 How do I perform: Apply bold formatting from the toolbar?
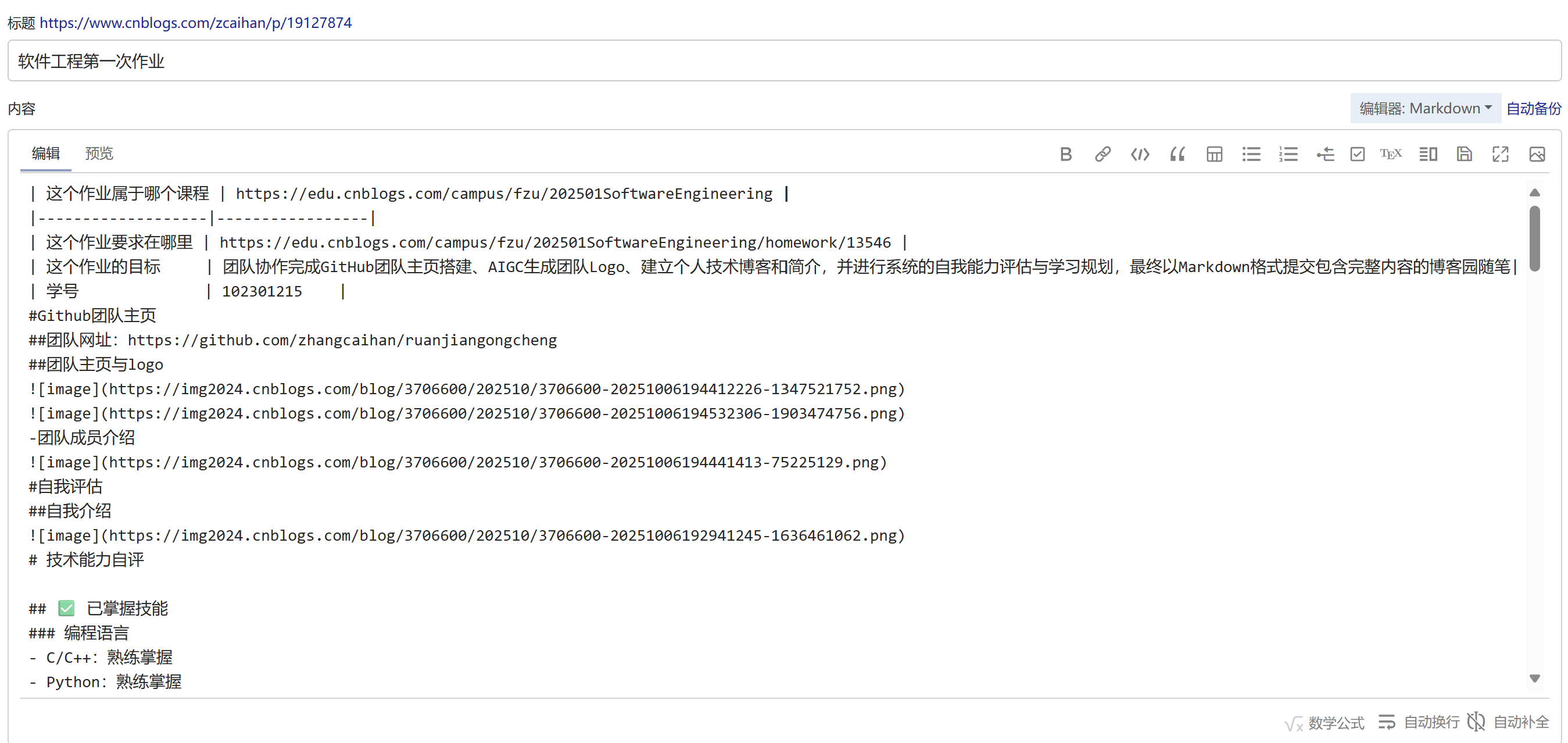tap(1065, 154)
